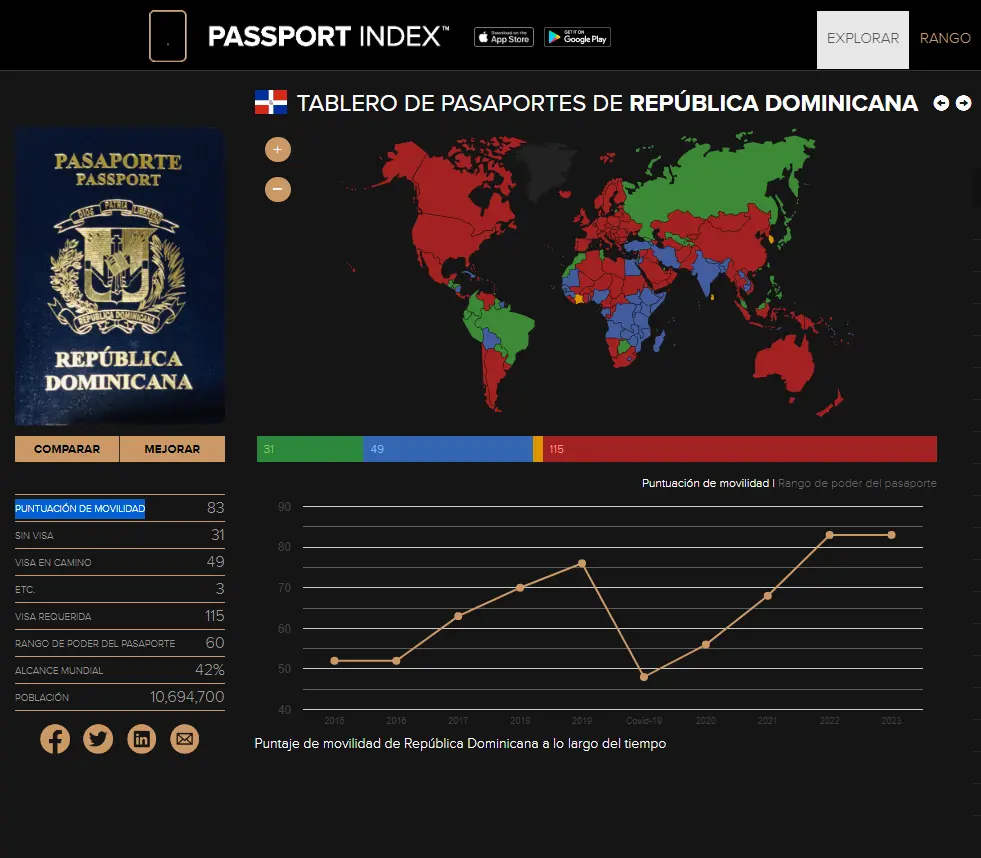Viewport: 981px width, 858px height.
Task: Share by email envelope icon
Action: pyautogui.click(x=184, y=739)
